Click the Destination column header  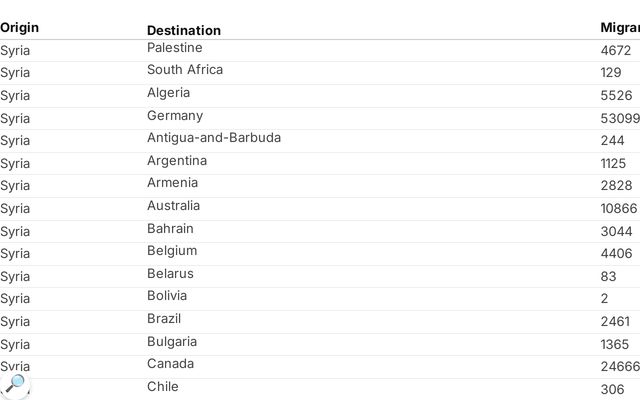pos(184,30)
